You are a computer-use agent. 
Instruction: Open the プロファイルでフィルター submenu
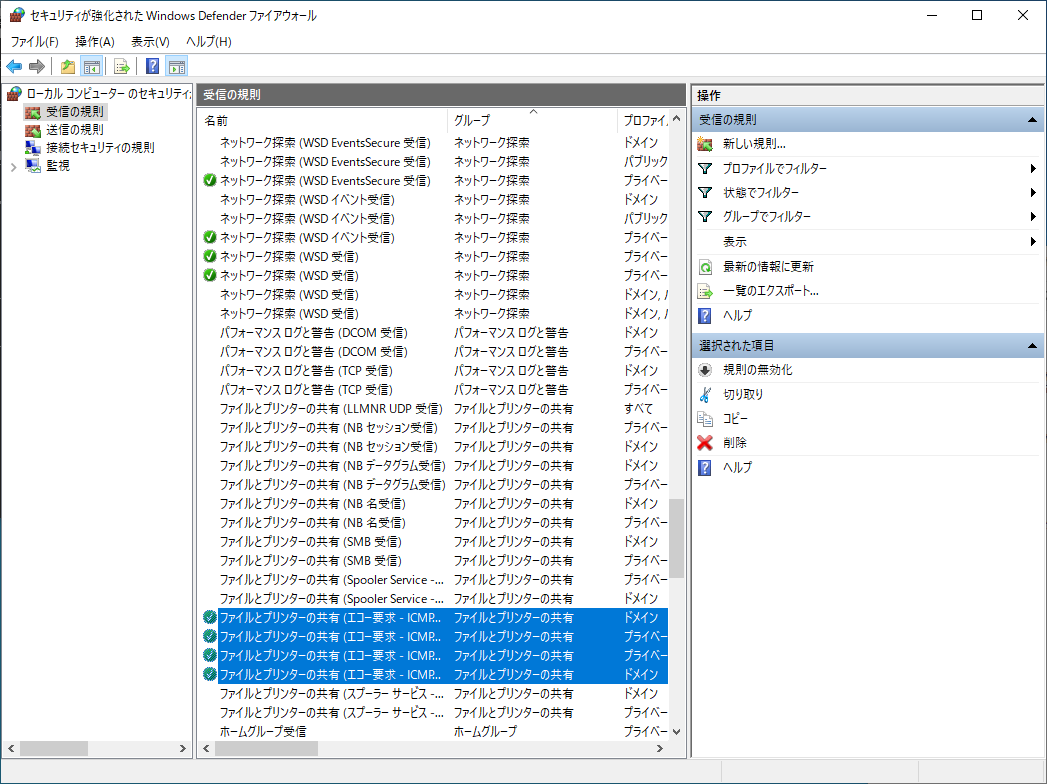pyautogui.click(x=867, y=168)
